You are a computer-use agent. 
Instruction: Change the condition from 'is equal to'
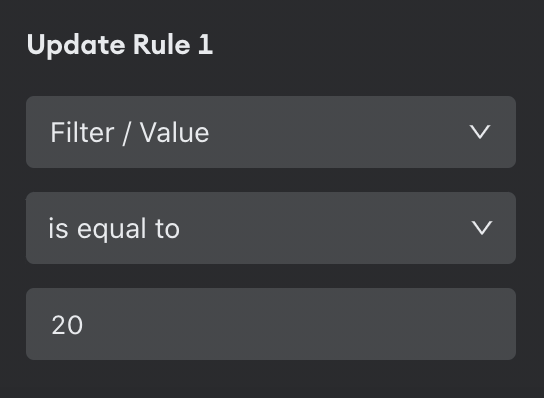(271, 228)
